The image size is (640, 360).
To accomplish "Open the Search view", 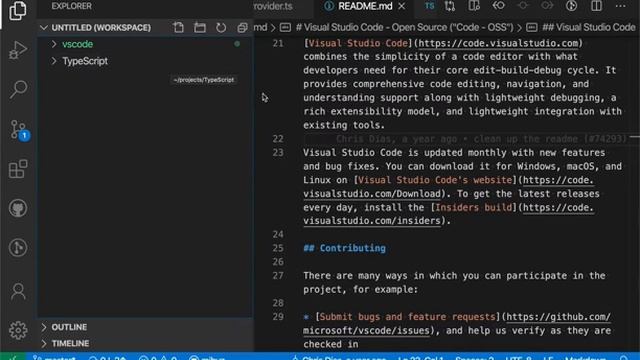I will pos(18,89).
